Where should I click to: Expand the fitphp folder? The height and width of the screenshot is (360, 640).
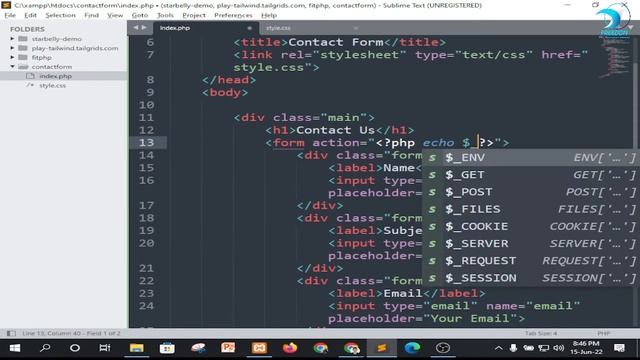(12, 58)
